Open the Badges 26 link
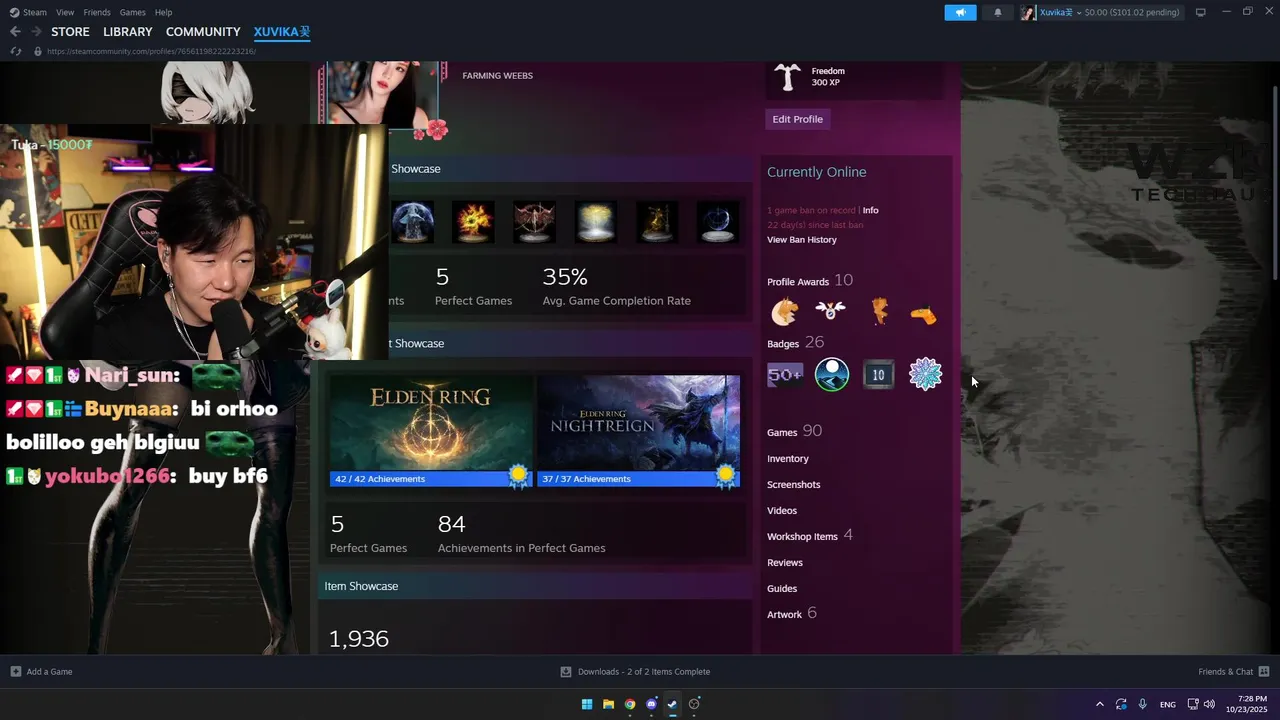Screen dimensions: 1280x720 [796, 343]
